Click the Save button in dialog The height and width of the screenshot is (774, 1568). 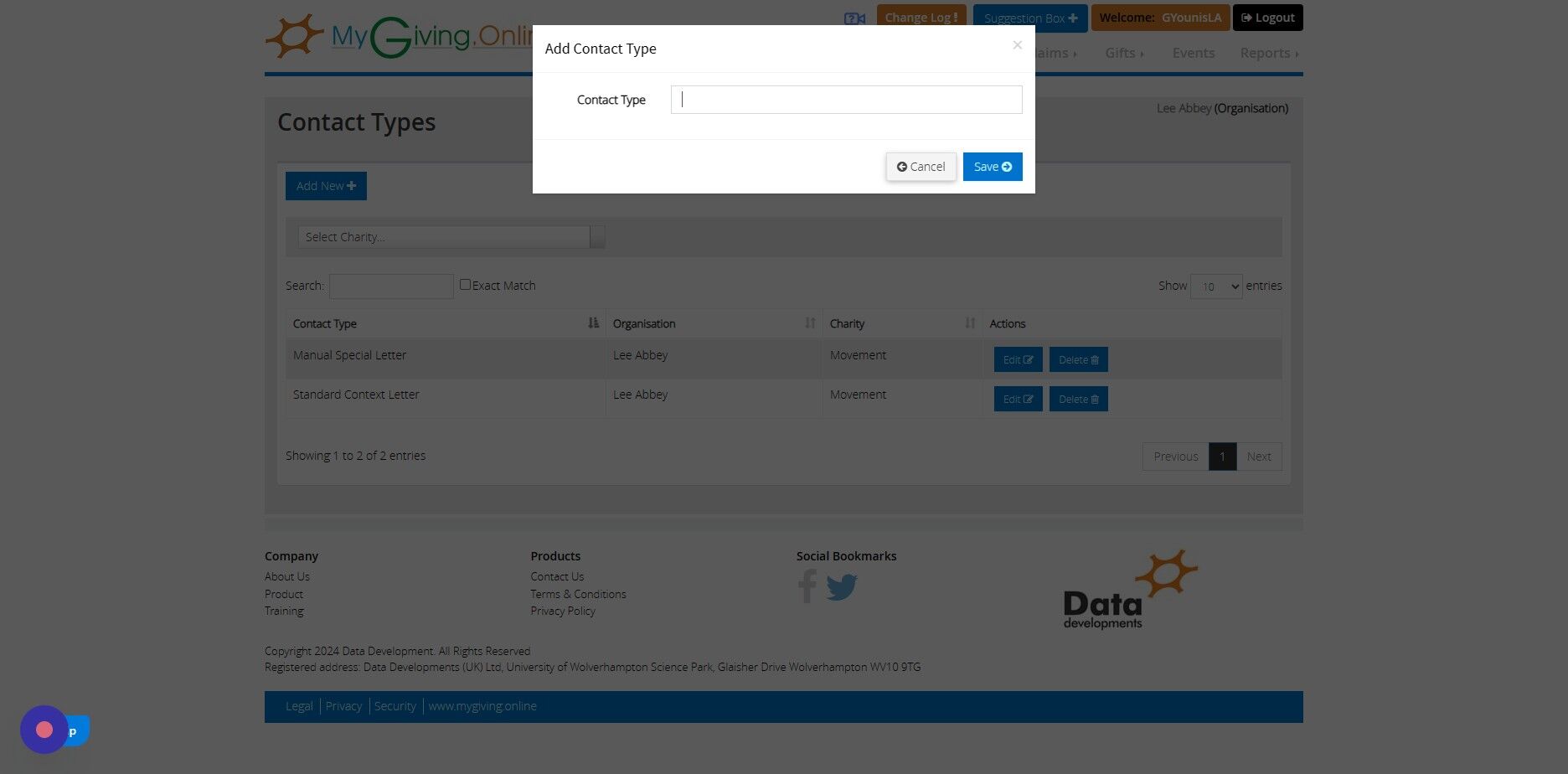click(993, 167)
